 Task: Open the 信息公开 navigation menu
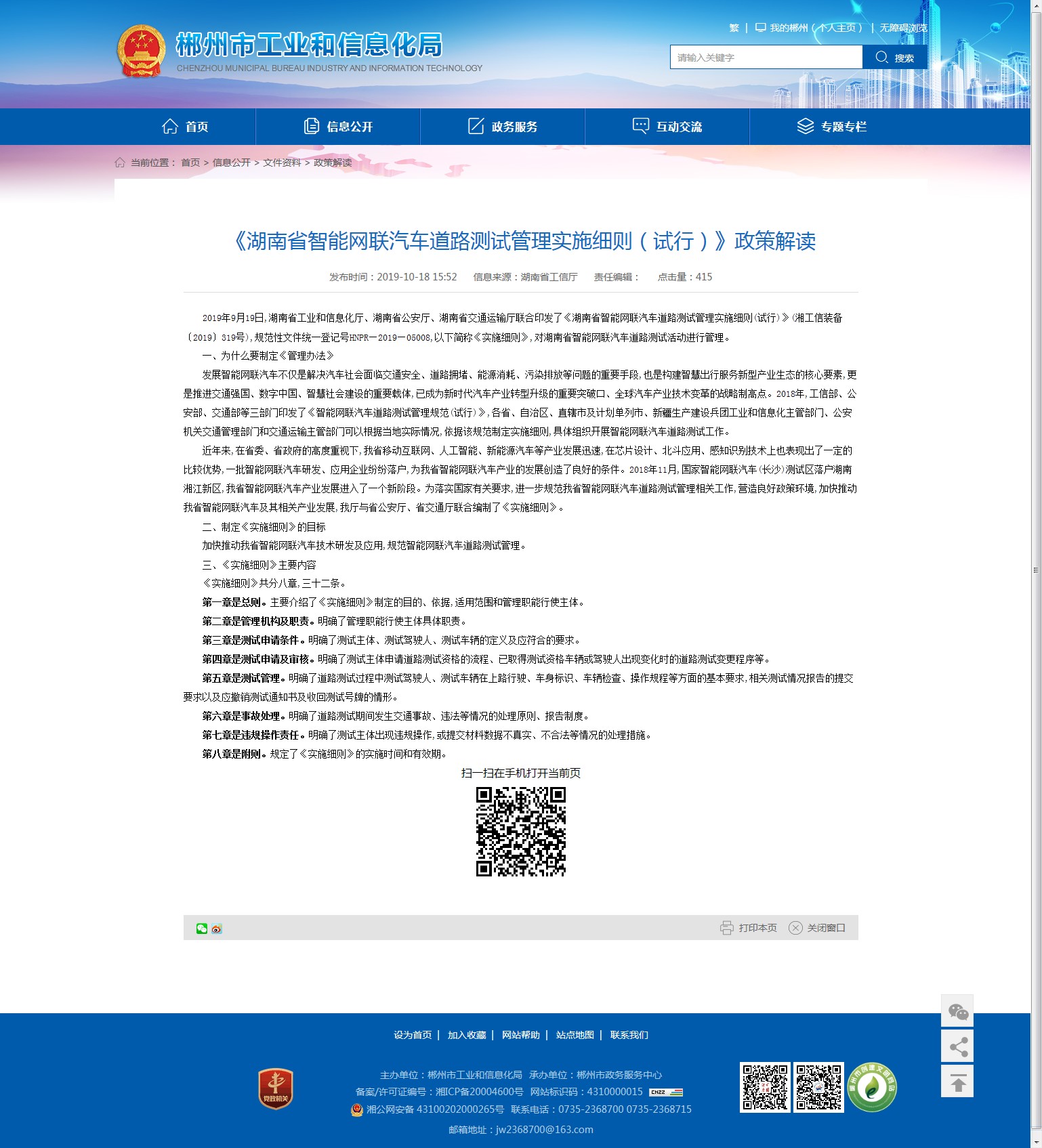coord(338,127)
